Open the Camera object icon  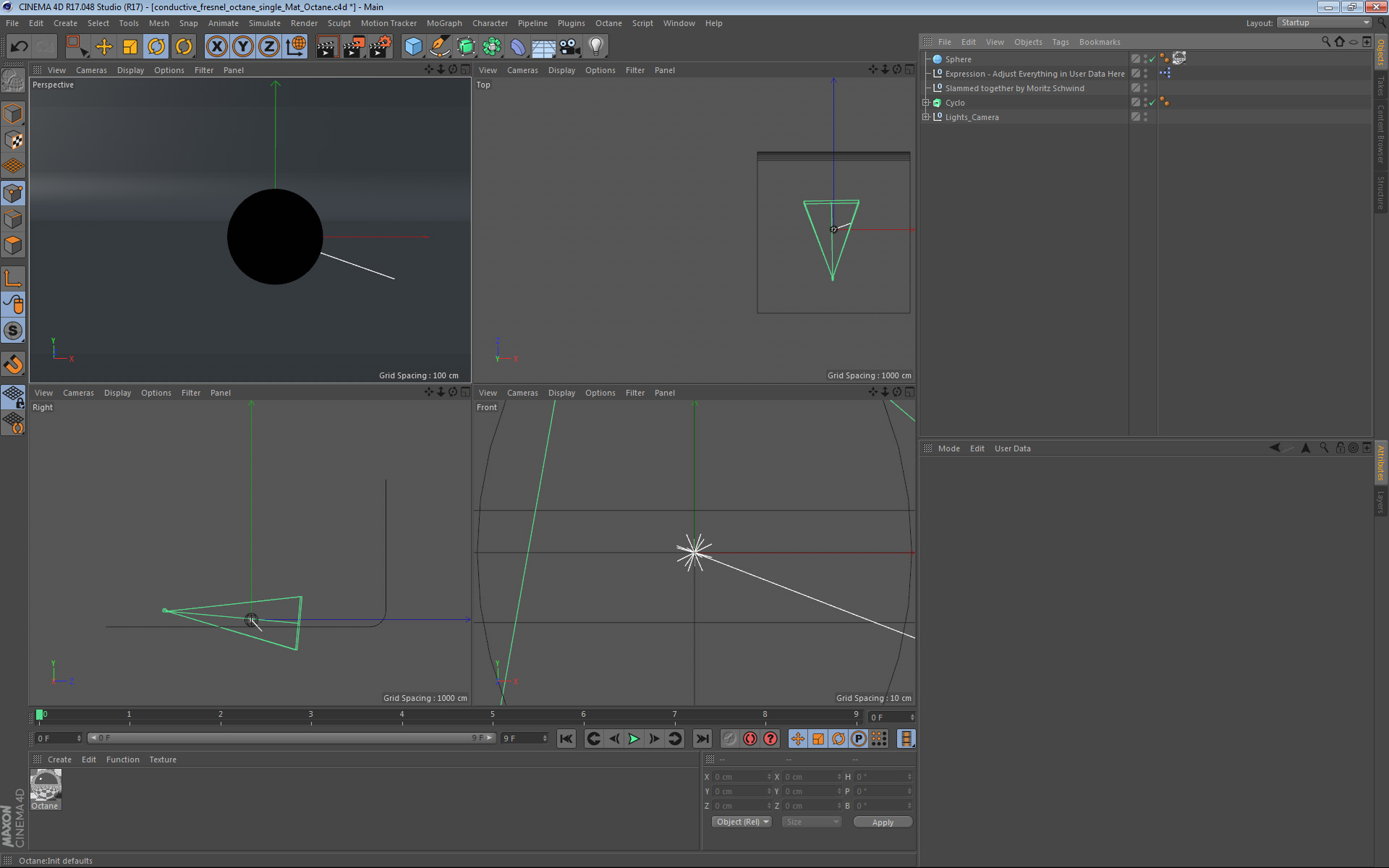coord(570,47)
